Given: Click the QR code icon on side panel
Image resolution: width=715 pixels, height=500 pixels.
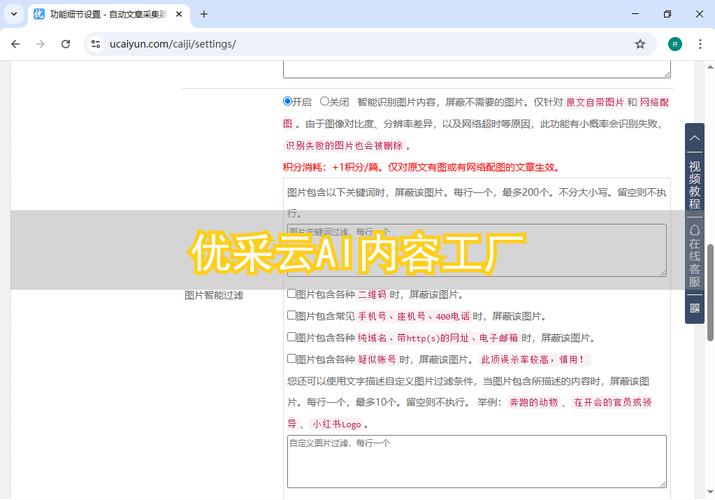Looking at the screenshot, I should 694,308.
